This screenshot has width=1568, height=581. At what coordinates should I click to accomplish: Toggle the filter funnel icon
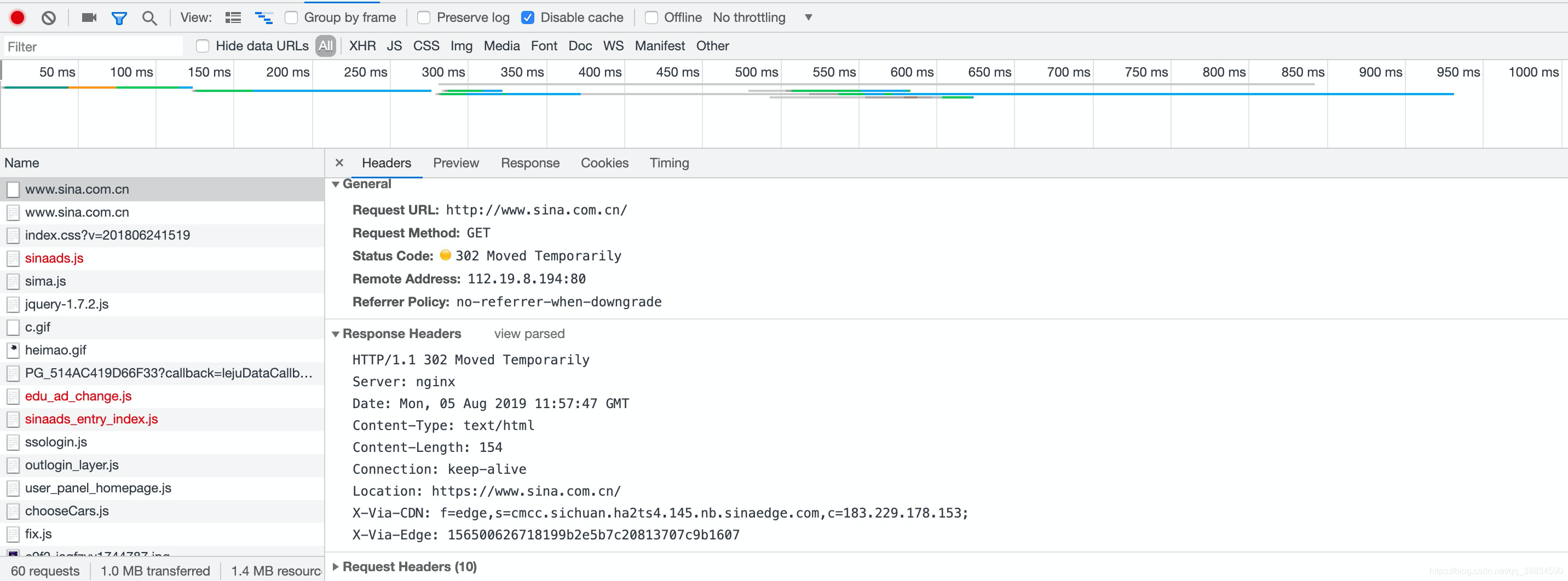coord(119,18)
